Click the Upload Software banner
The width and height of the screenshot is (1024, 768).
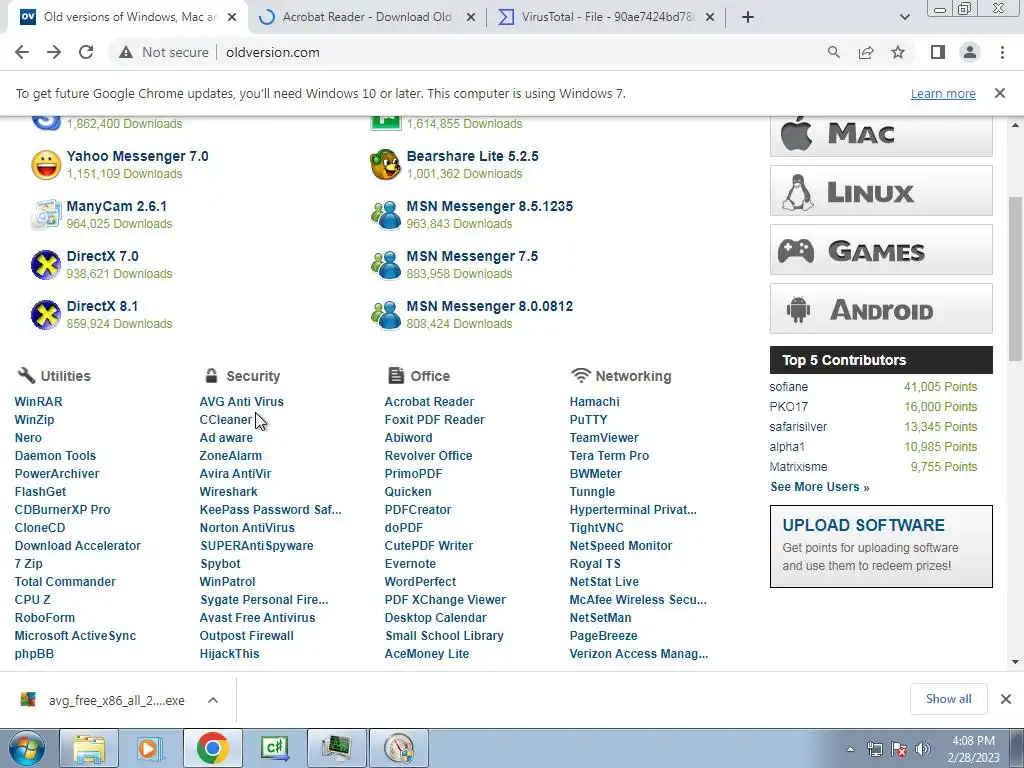pos(881,546)
